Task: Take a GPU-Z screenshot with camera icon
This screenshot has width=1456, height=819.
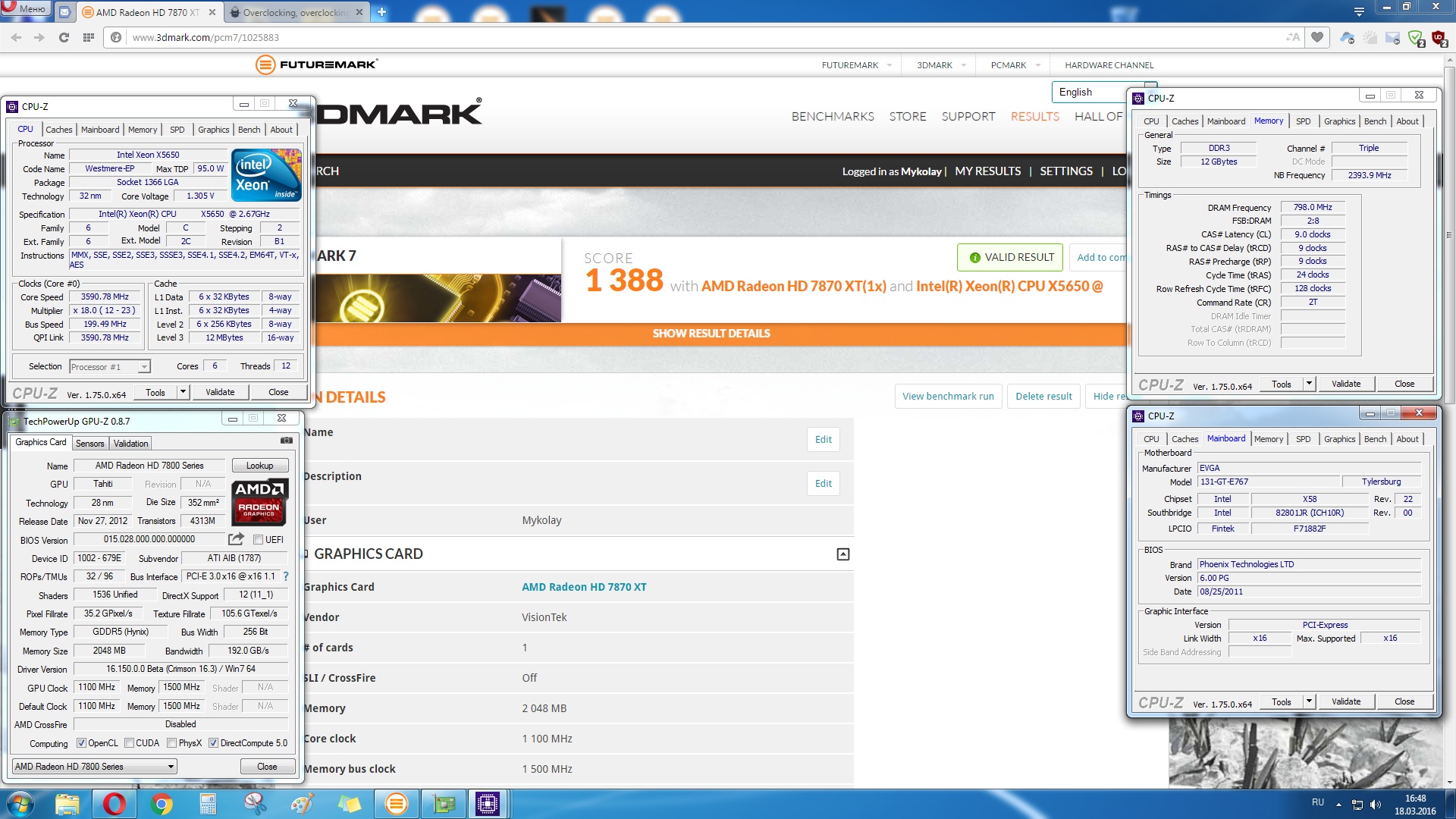Action: pos(286,441)
